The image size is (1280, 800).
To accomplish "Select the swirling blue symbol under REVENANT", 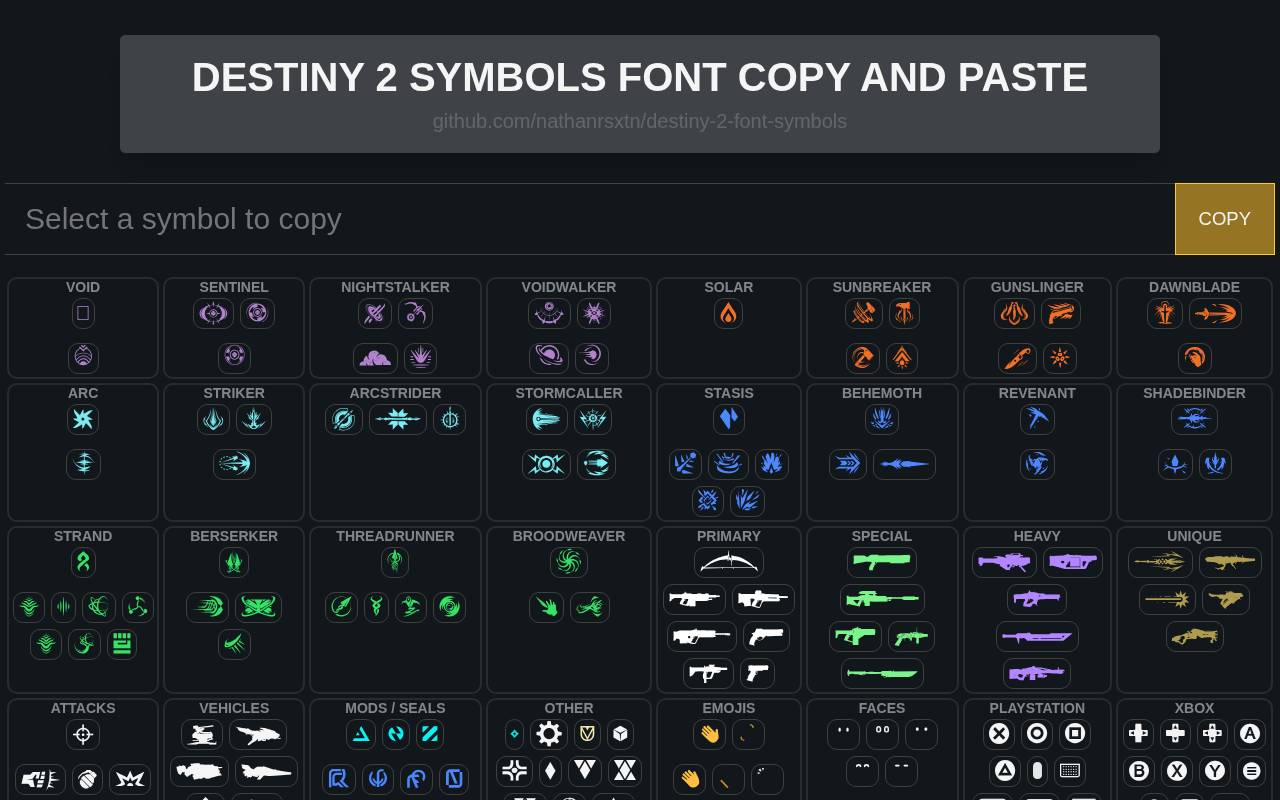I will tap(1037, 464).
